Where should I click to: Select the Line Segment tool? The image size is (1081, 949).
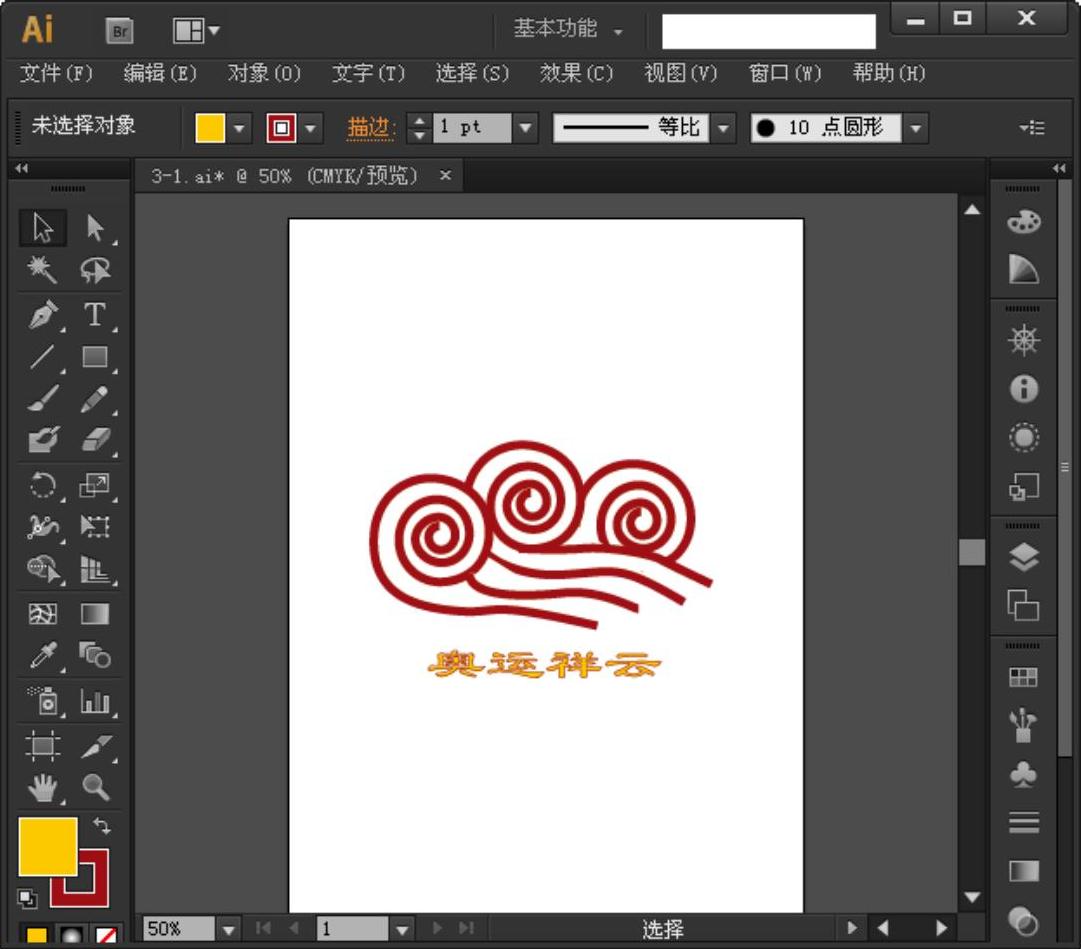(43, 356)
